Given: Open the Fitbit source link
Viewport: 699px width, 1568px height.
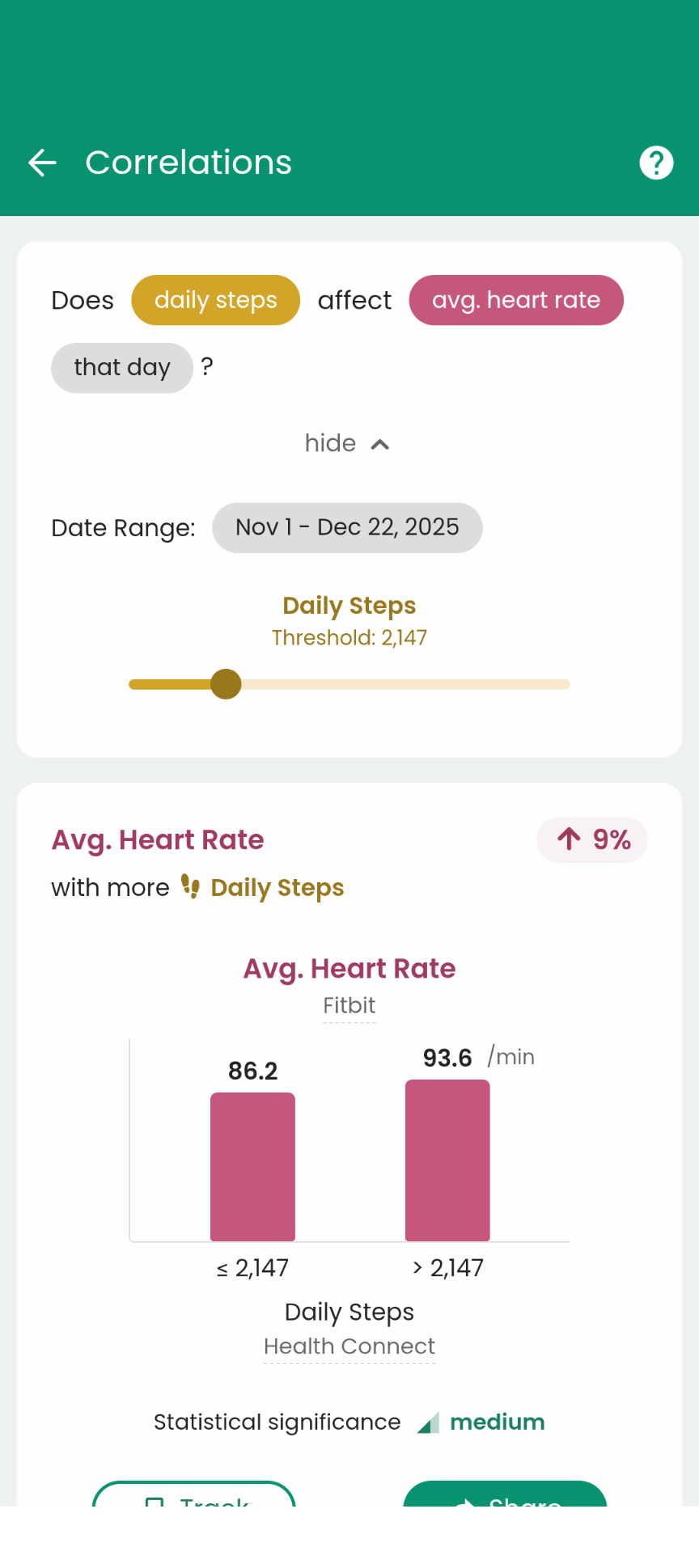Looking at the screenshot, I should [349, 1005].
